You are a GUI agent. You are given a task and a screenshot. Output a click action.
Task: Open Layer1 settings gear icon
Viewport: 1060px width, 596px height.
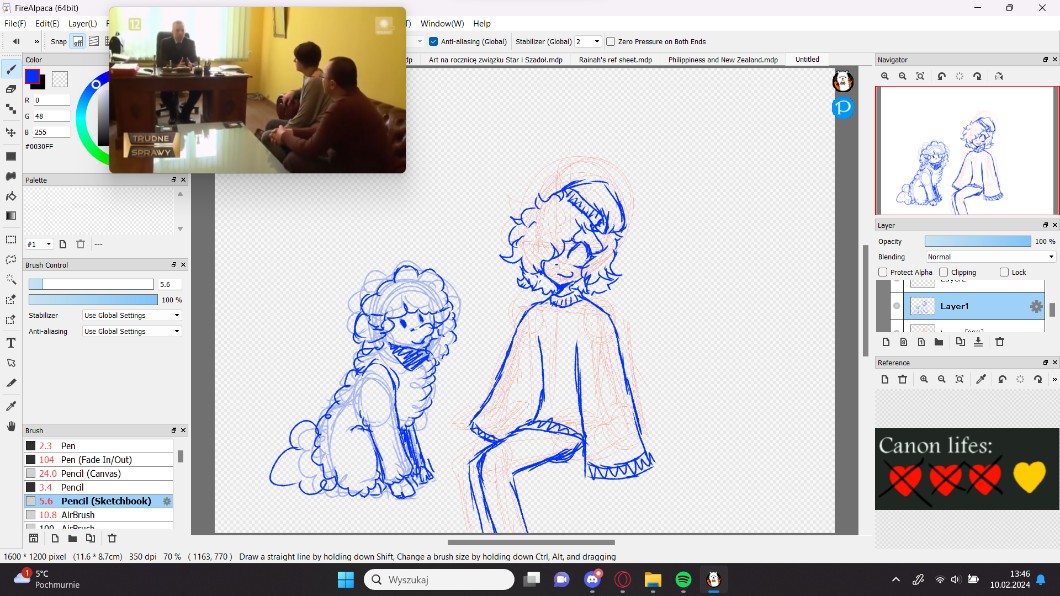(1036, 306)
